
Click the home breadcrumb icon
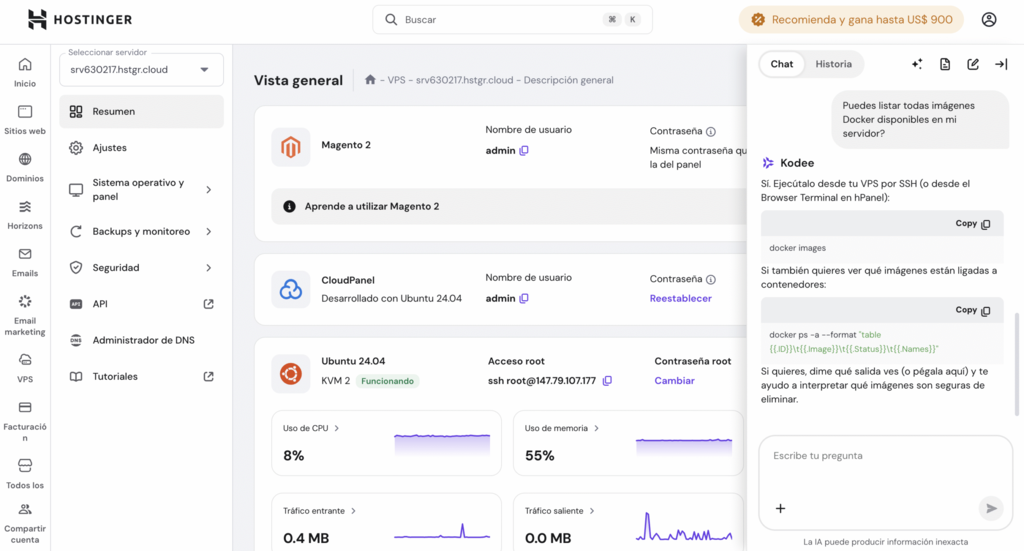370,80
